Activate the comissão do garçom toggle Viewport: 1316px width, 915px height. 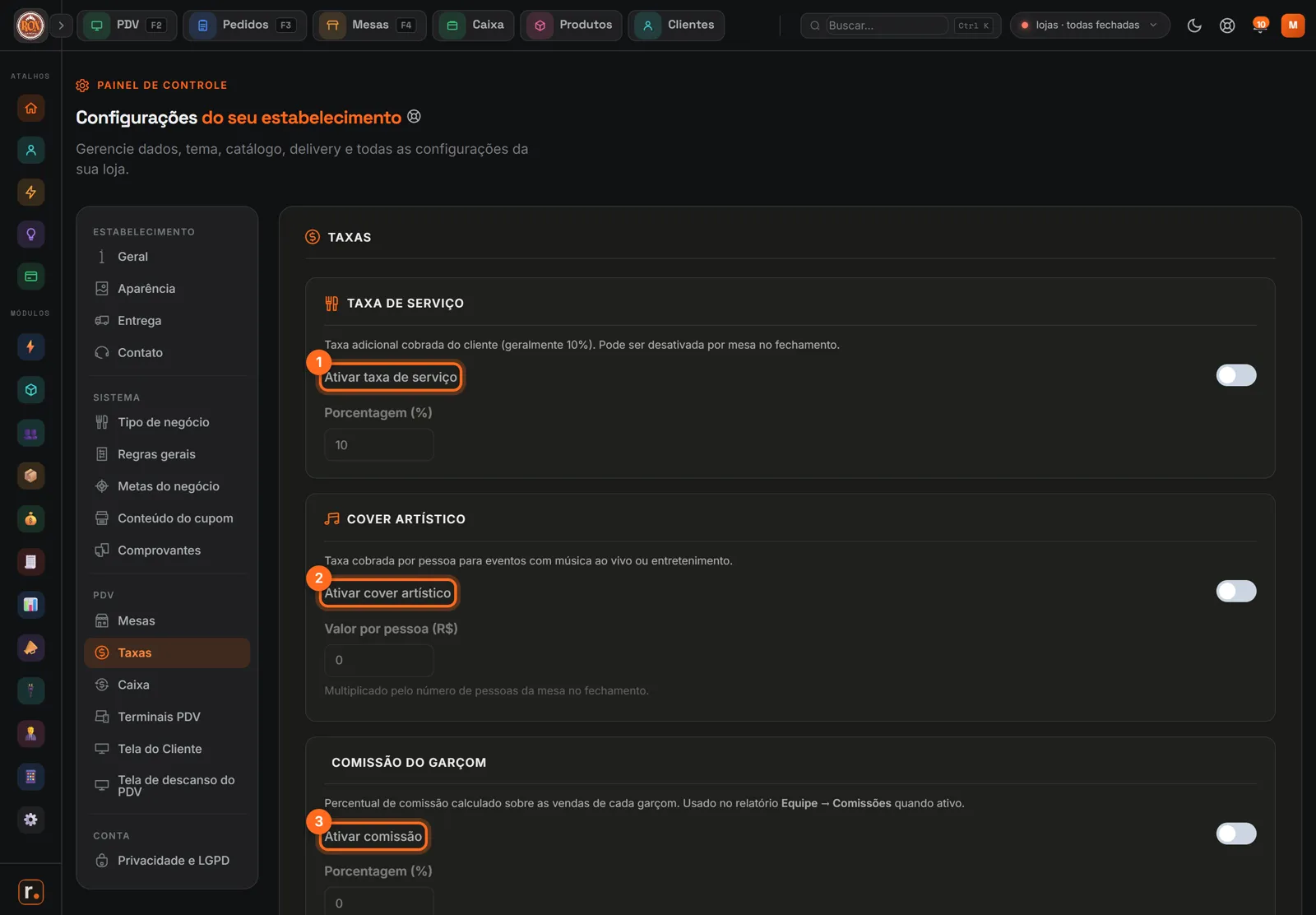click(x=1236, y=834)
